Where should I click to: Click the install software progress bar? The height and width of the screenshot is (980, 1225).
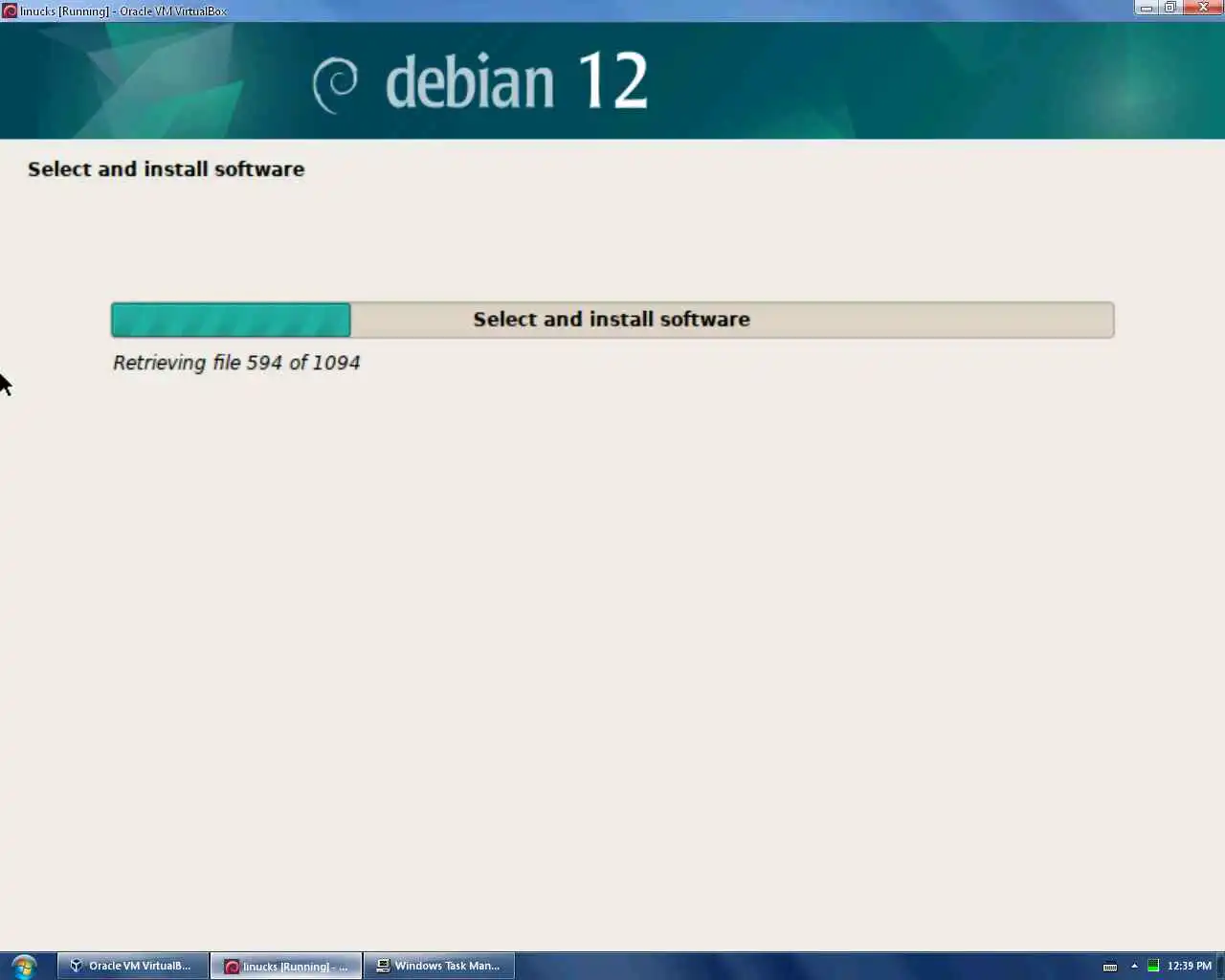point(612,320)
